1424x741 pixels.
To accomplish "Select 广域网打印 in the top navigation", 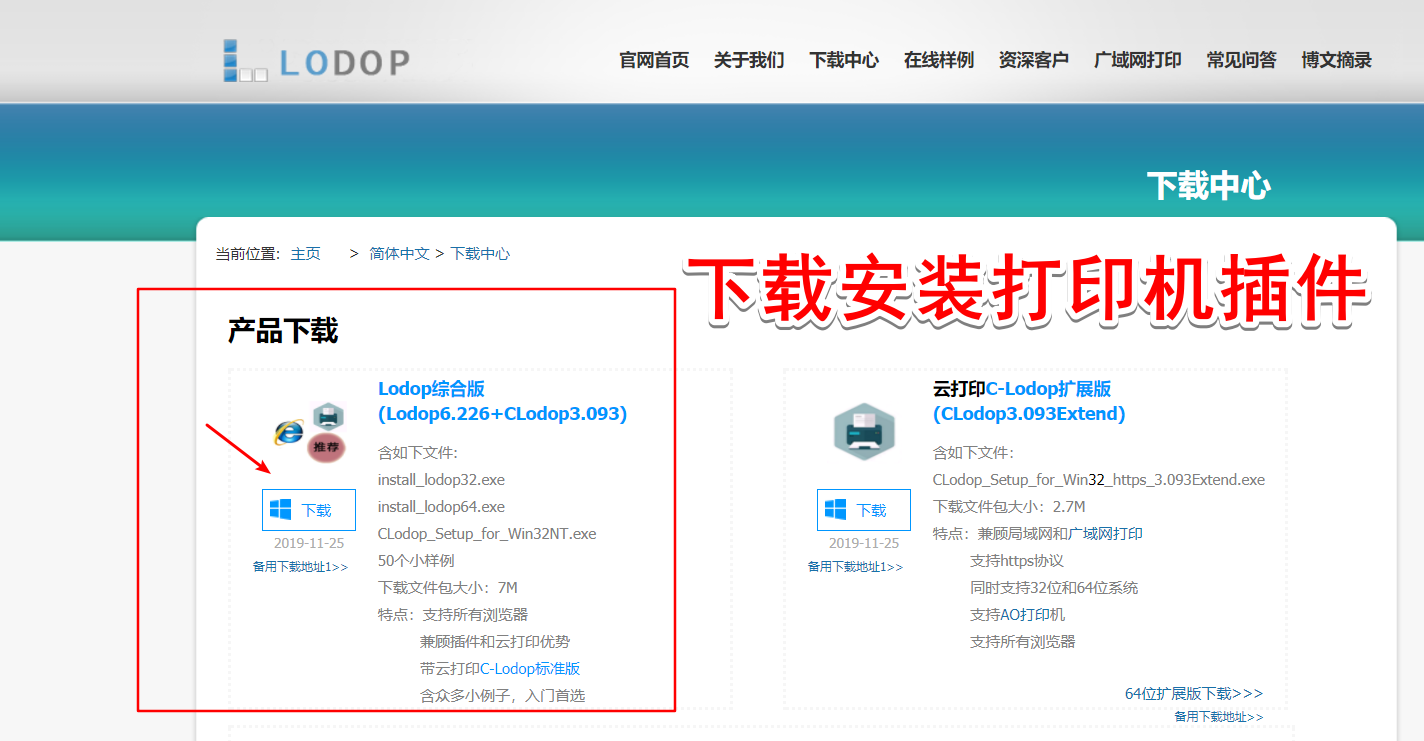I will click(x=1138, y=60).
